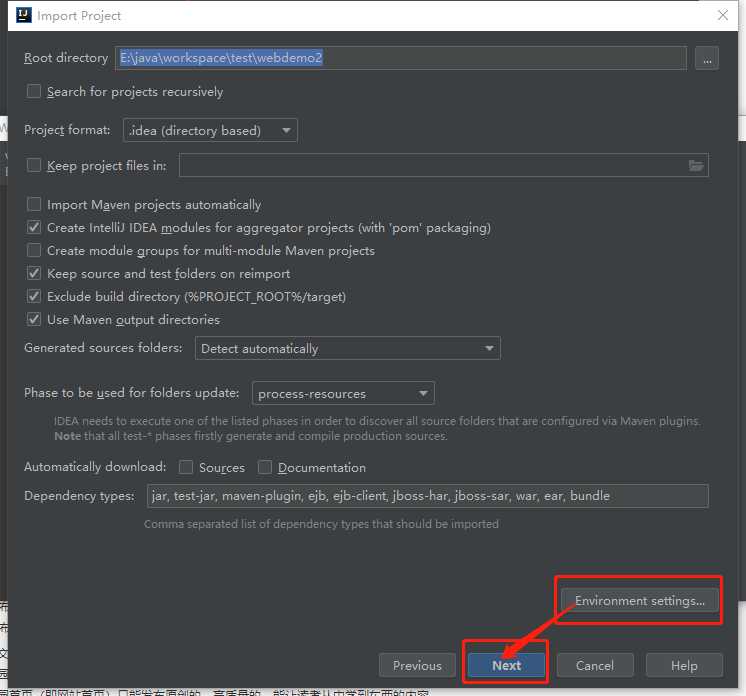
Task: Edit the Dependency types field
Action: 428,496
